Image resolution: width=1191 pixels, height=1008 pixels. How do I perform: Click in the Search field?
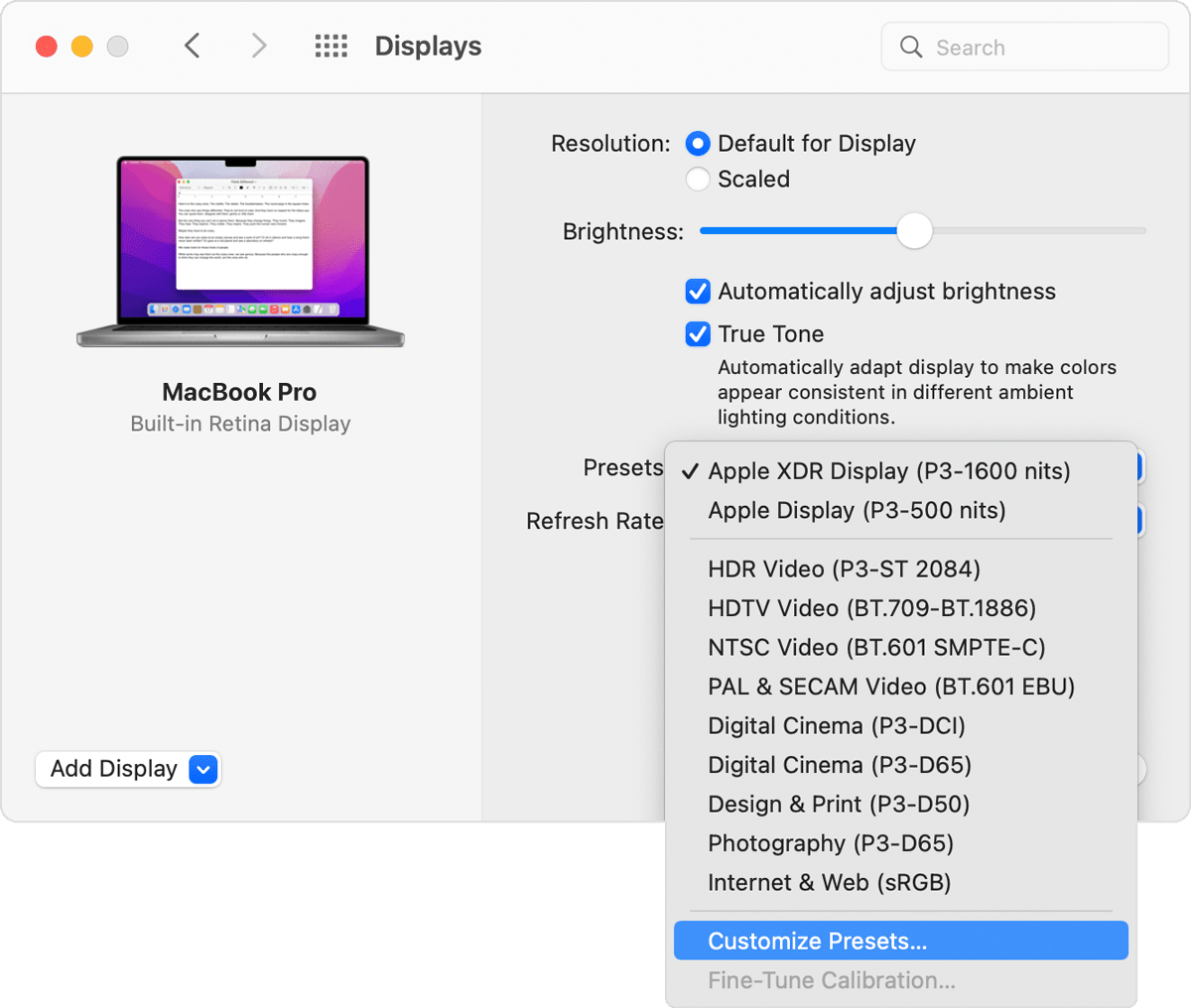1025,47
